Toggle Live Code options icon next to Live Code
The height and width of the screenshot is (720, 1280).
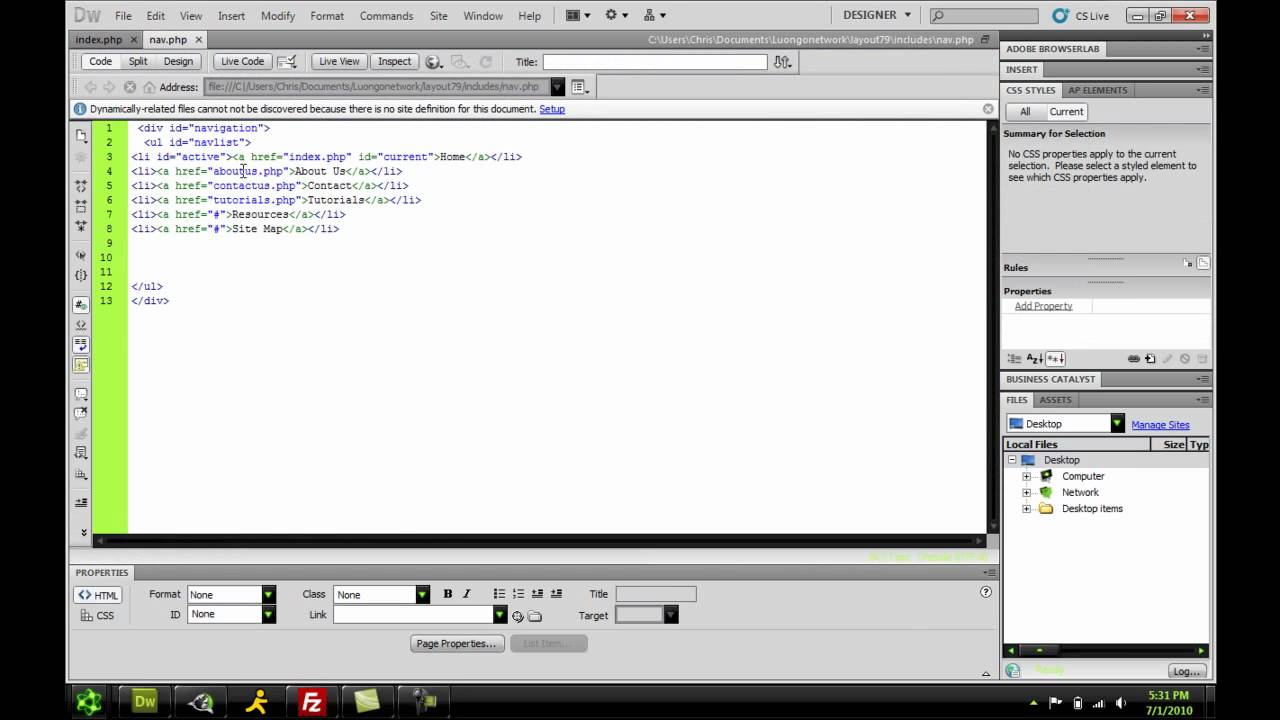[286, 62]
